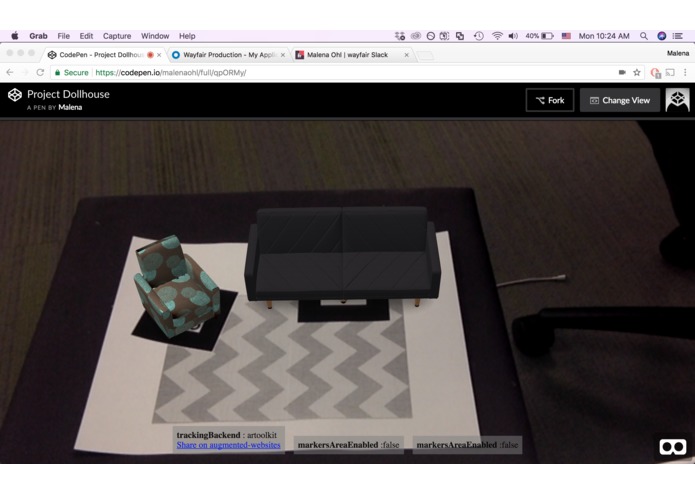Click the Secure padlock site info
This screenshot has height=494, width=695.
click(x=71, y=72)
